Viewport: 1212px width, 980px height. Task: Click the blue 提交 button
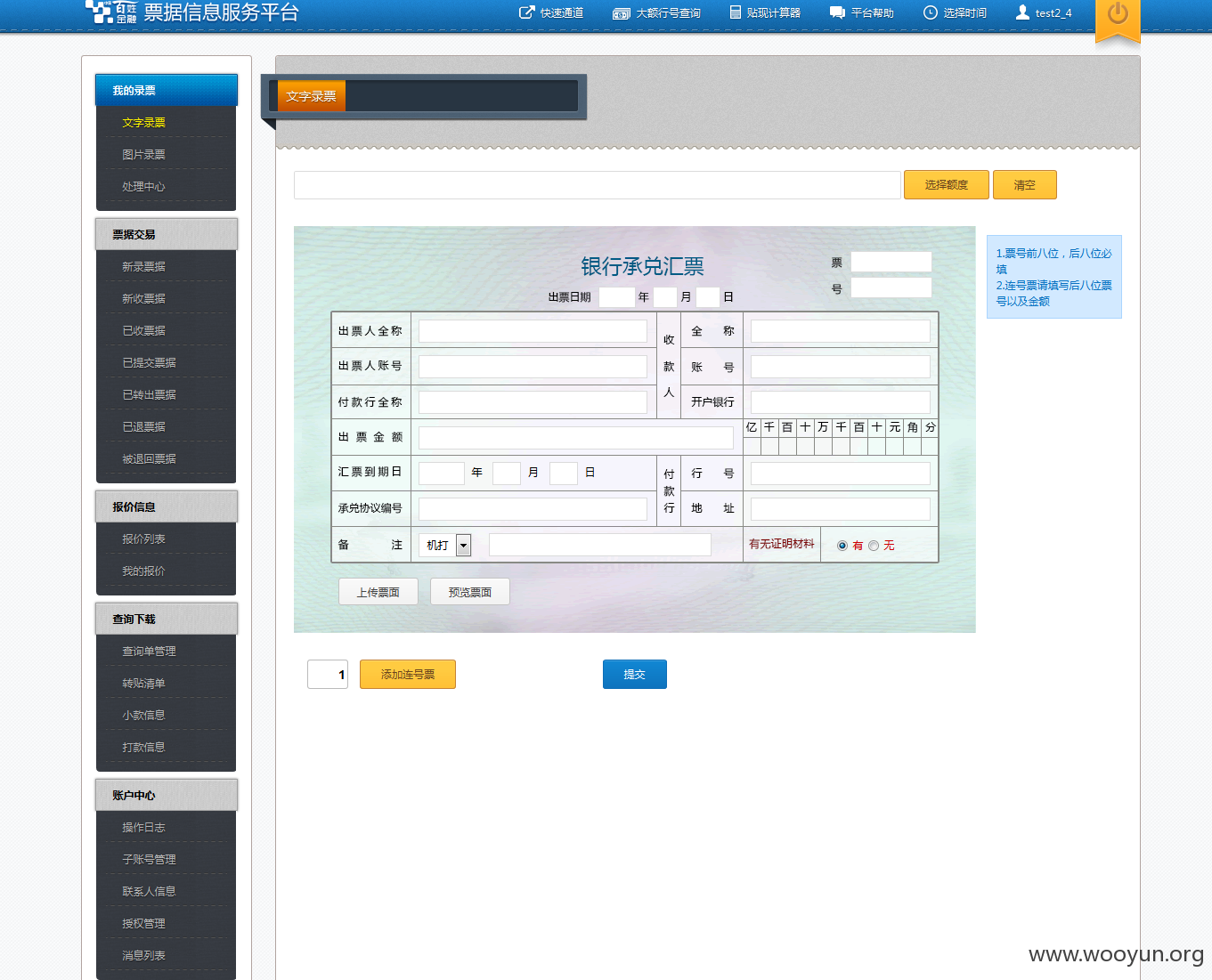coord(635,675)
